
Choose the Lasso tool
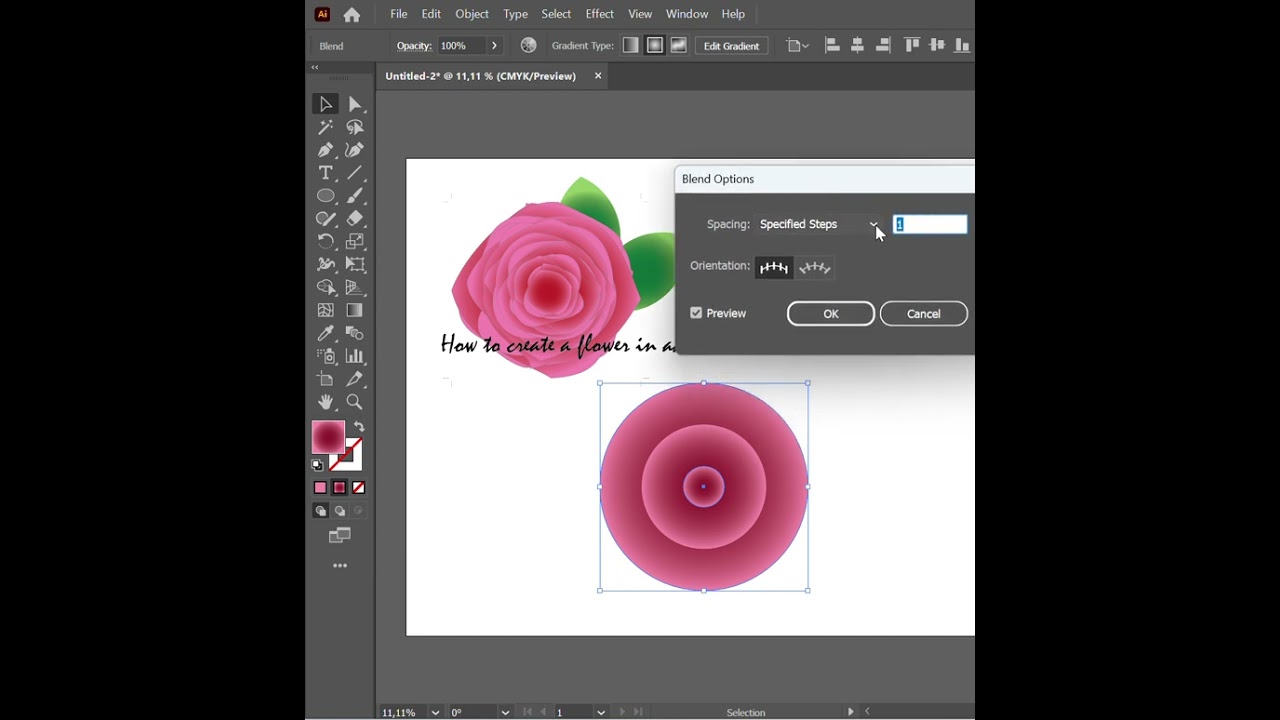(355, 127)
